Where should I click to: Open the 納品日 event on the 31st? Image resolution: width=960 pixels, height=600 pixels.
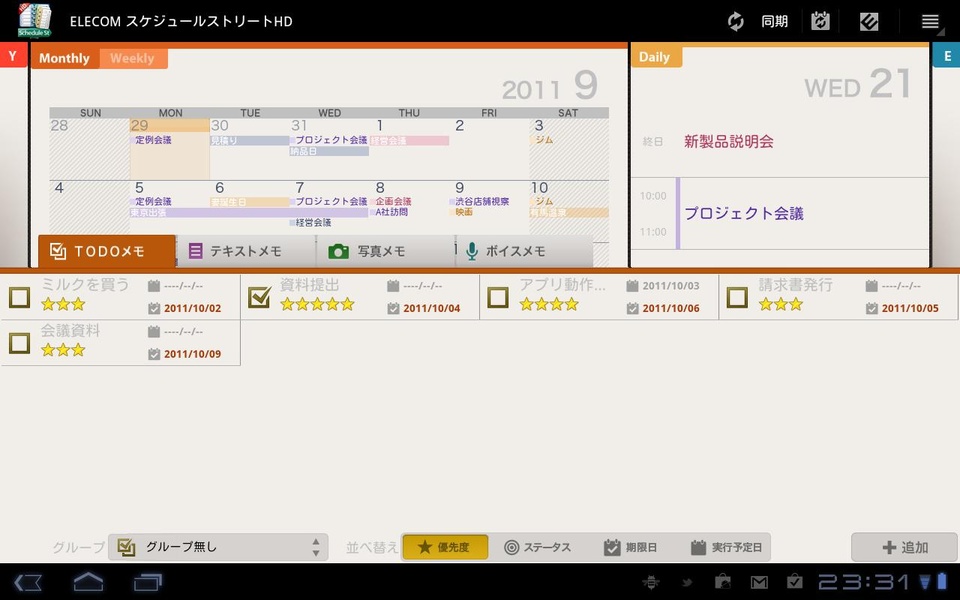[x=329, y=151]
